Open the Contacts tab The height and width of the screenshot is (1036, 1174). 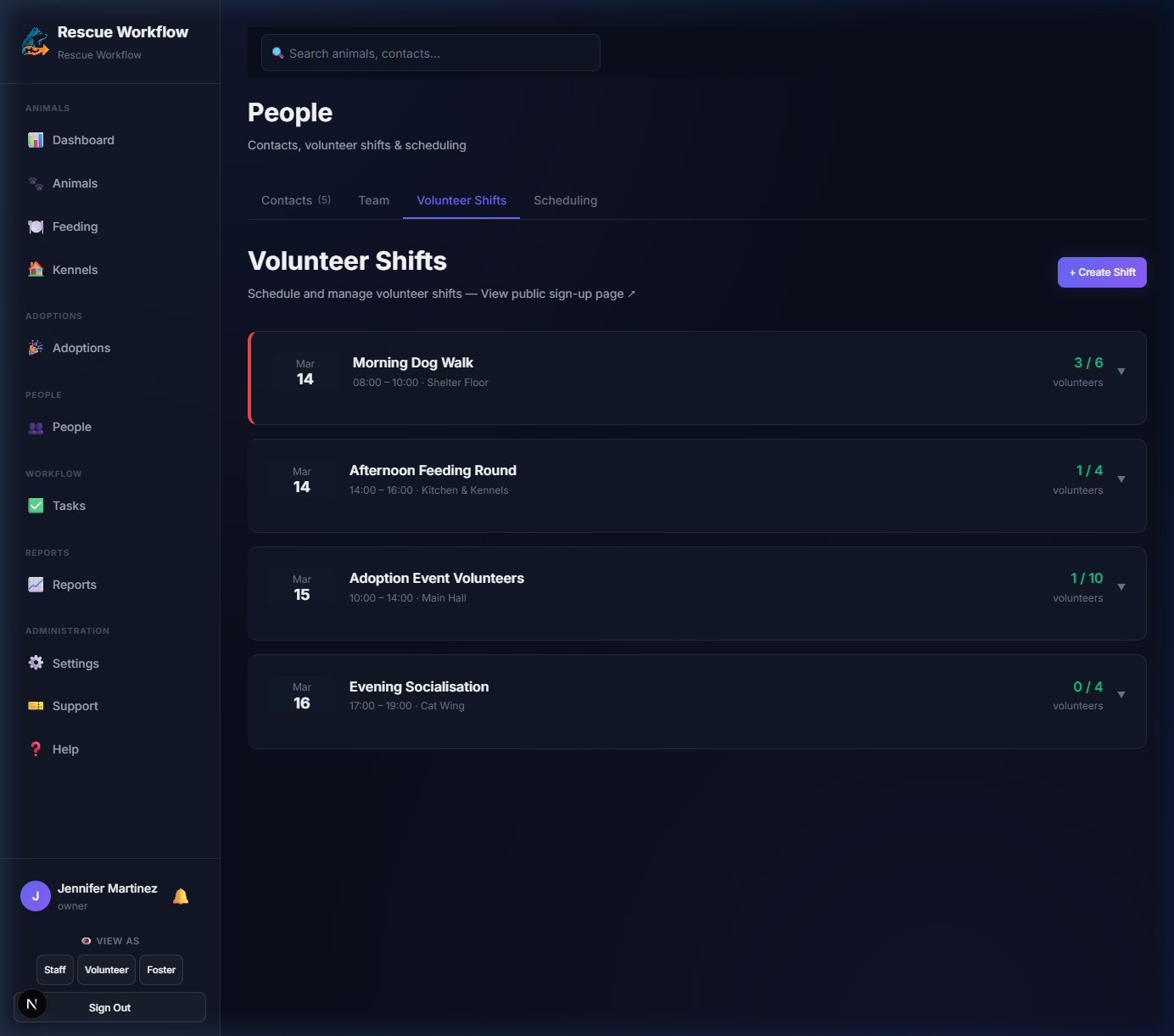pyautogui.click(x=295, y=200)
